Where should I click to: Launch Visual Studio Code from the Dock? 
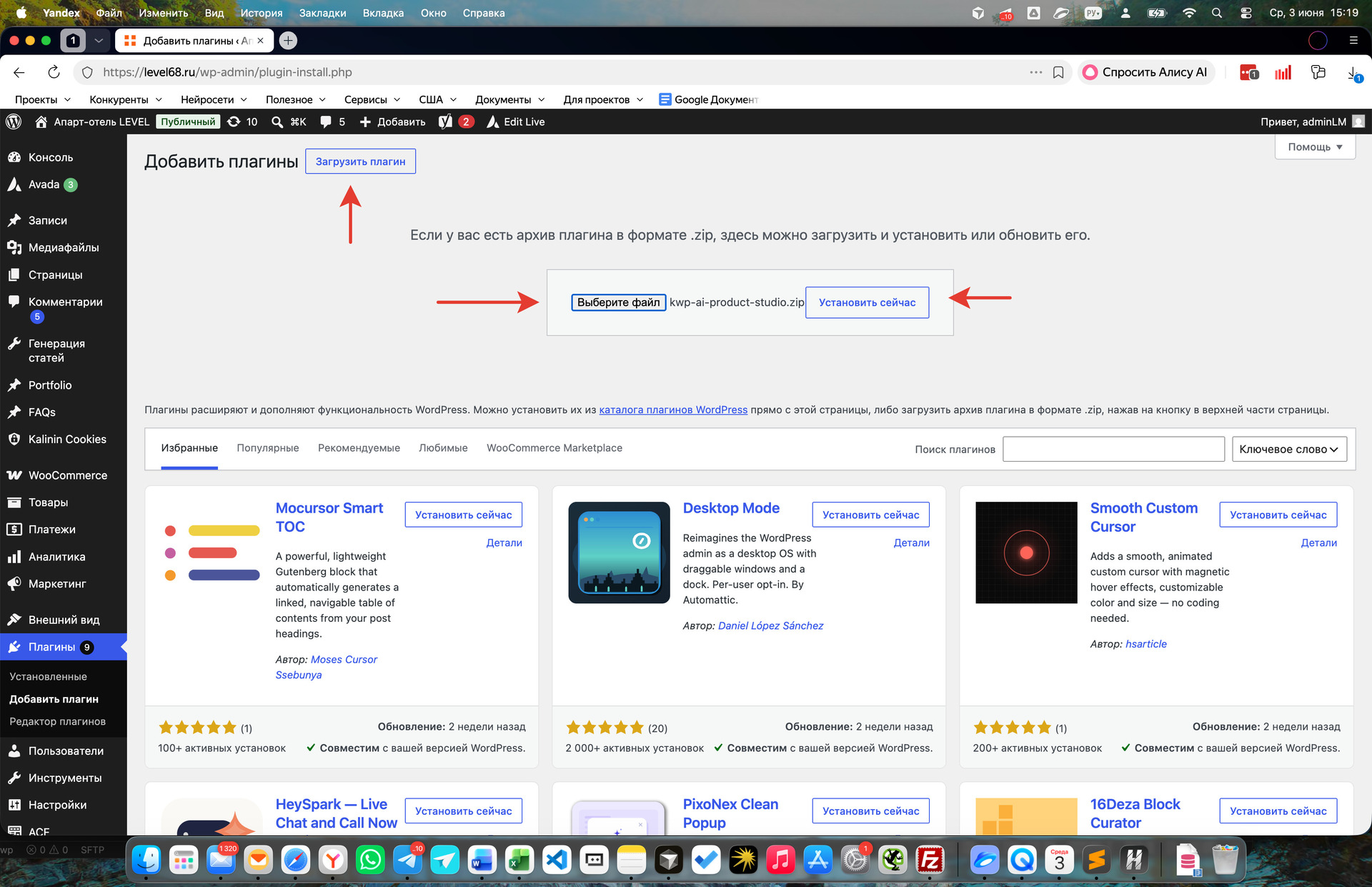(x=557, y=860)
